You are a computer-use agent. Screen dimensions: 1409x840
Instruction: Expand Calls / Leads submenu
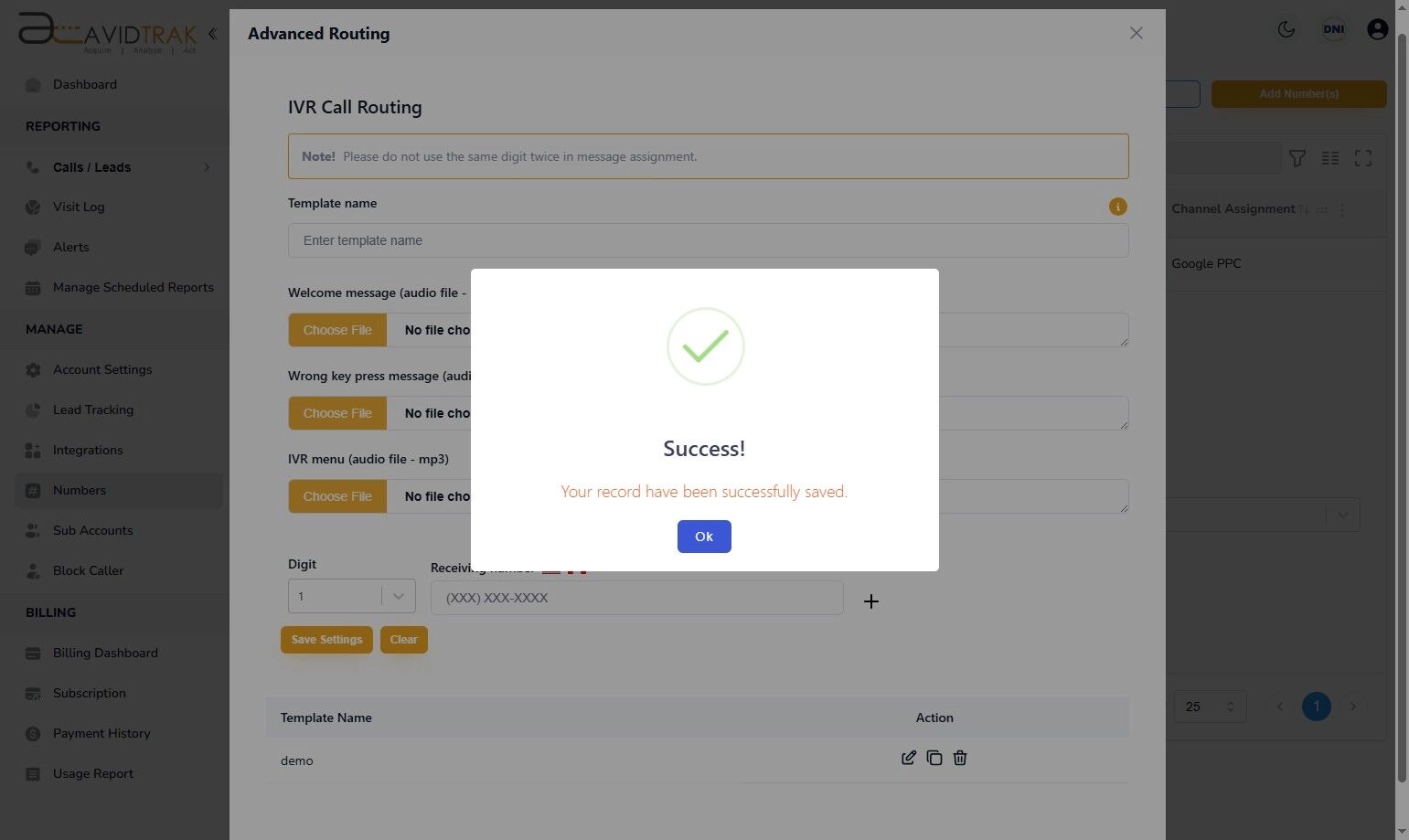point(119,167)
